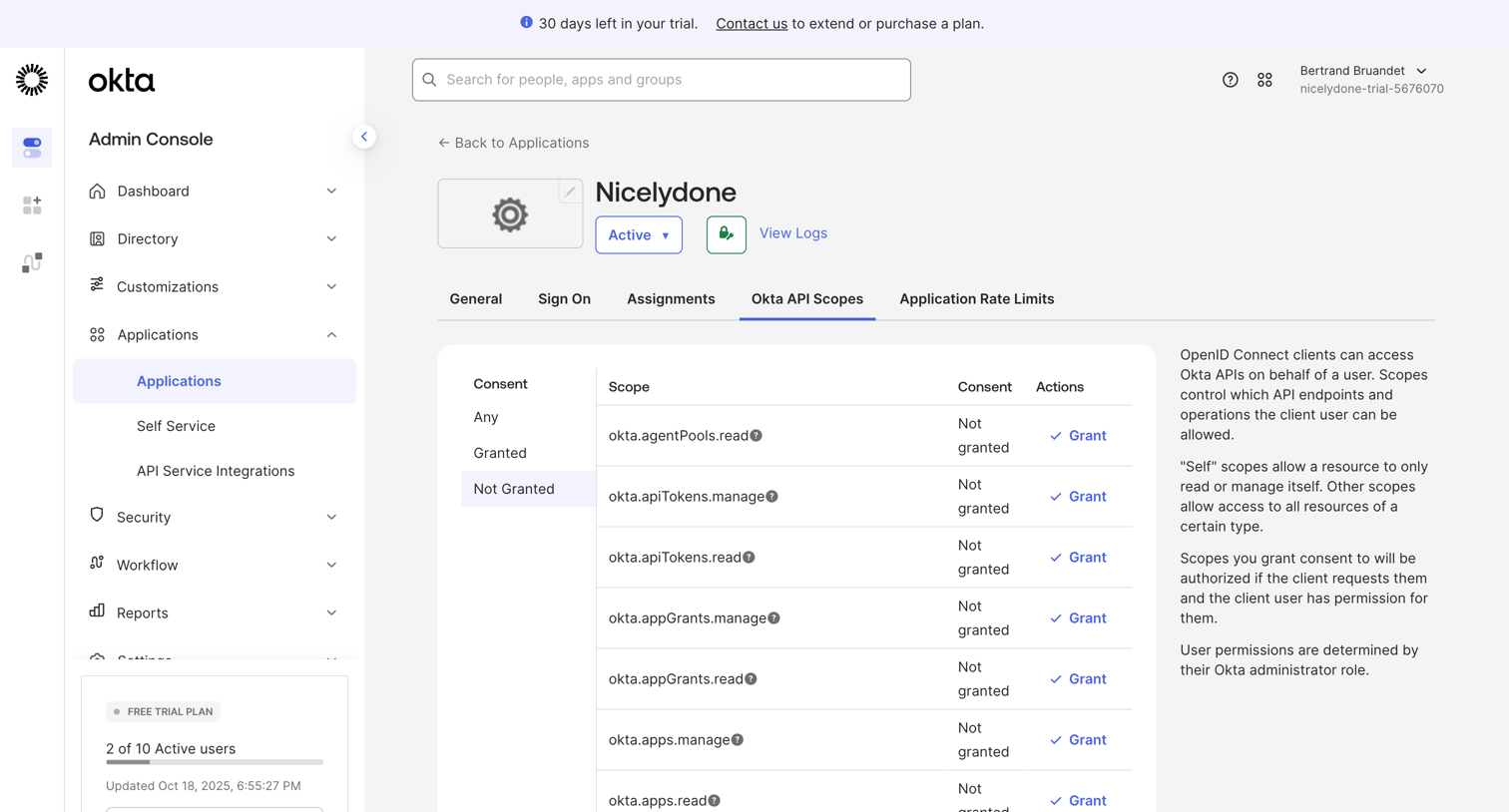Grant the okta.agentPools.read scope
Screen dimensions: 1509x812
[1078, 435]
